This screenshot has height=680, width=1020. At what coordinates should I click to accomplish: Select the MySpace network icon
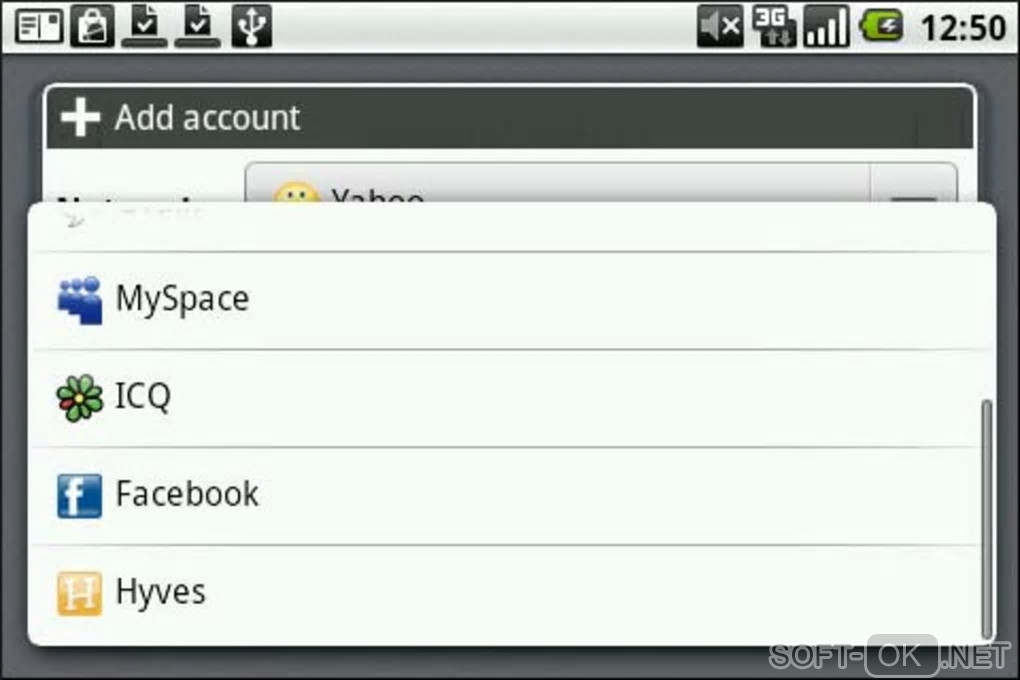79,300
